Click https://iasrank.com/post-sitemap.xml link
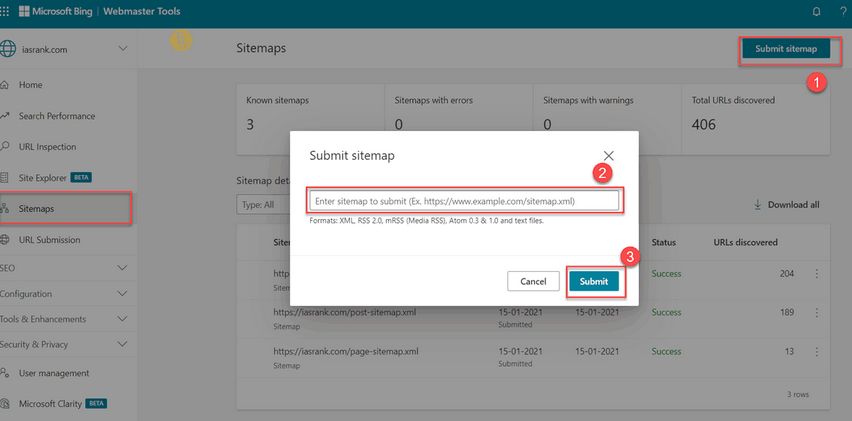The height and width of the screenshot is (421, 852). (x=345, y=312)
